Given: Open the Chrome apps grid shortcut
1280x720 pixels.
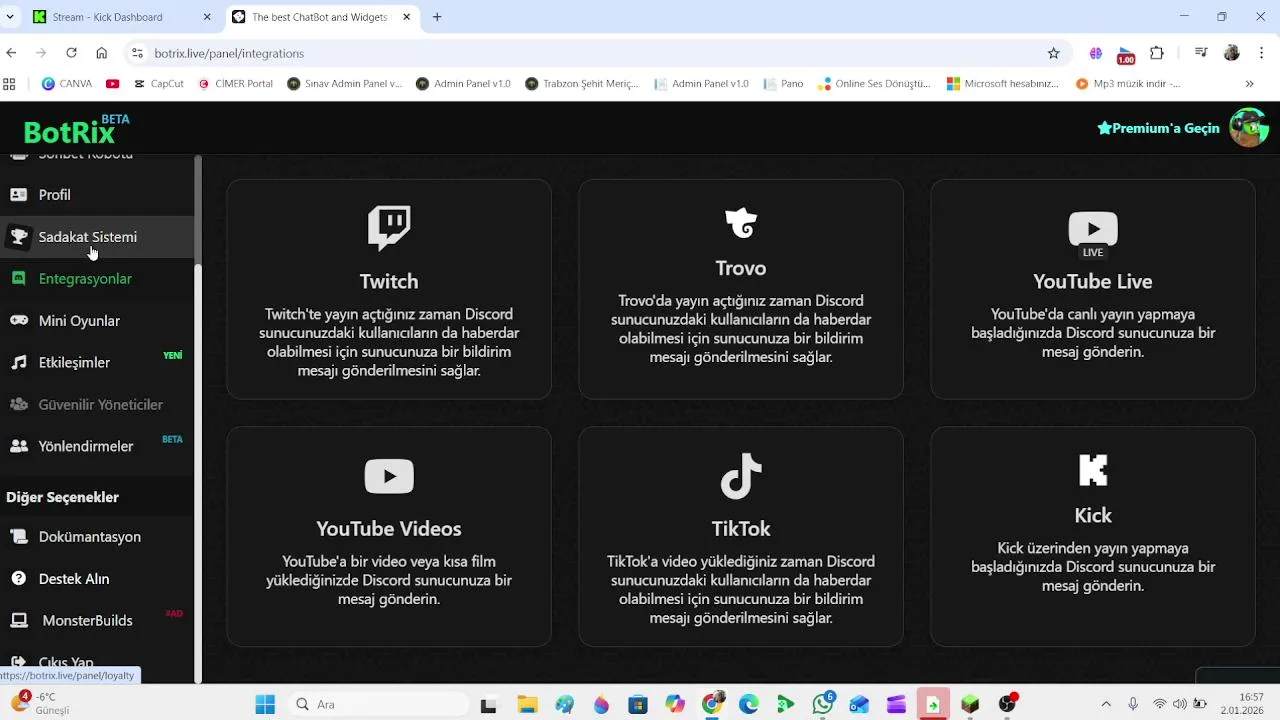Looking at the screenshot, I should tap(10, 84).
